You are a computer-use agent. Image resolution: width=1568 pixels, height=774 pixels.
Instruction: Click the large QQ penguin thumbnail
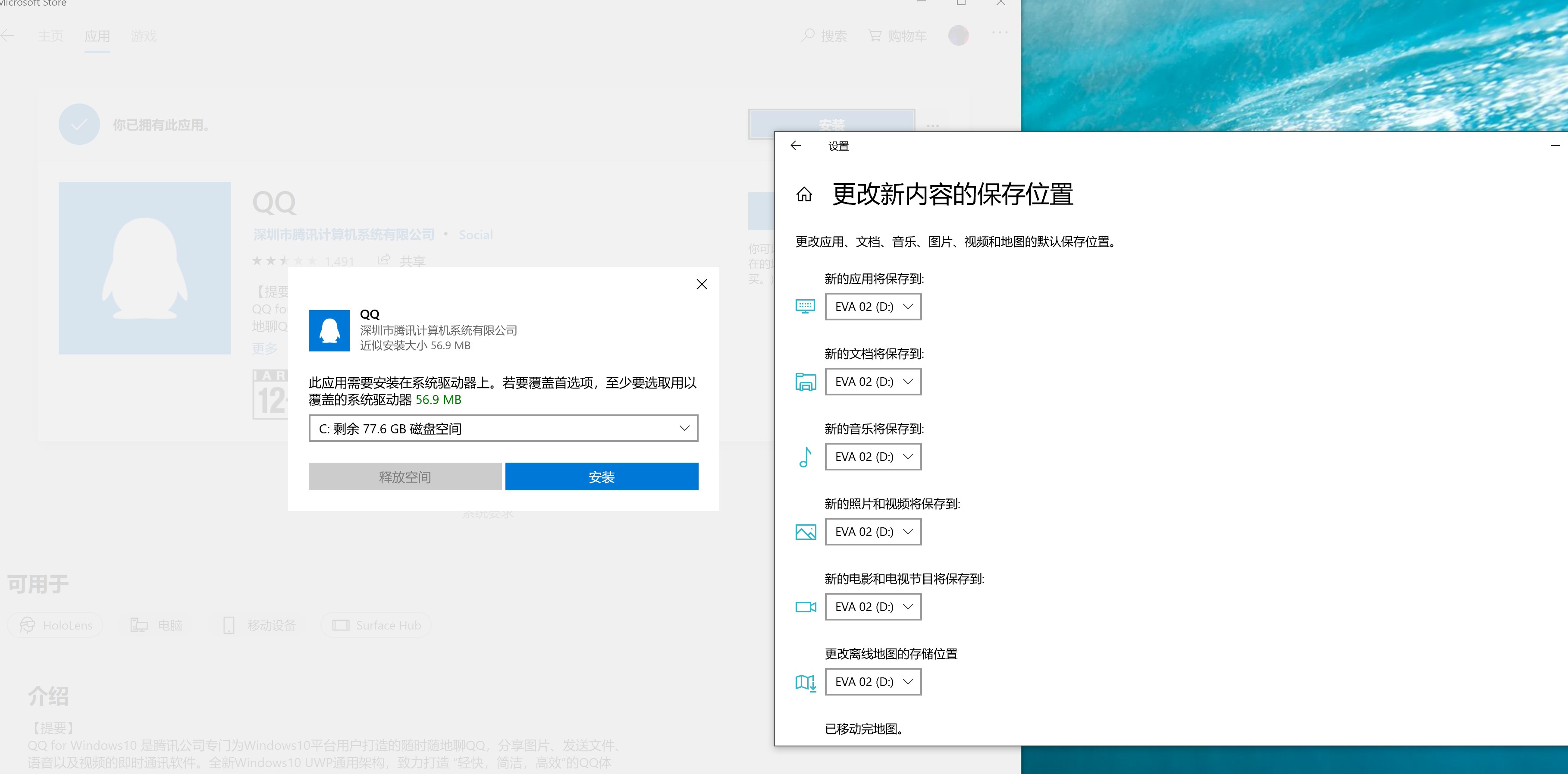pyautogui.click(x=145, y=268)
